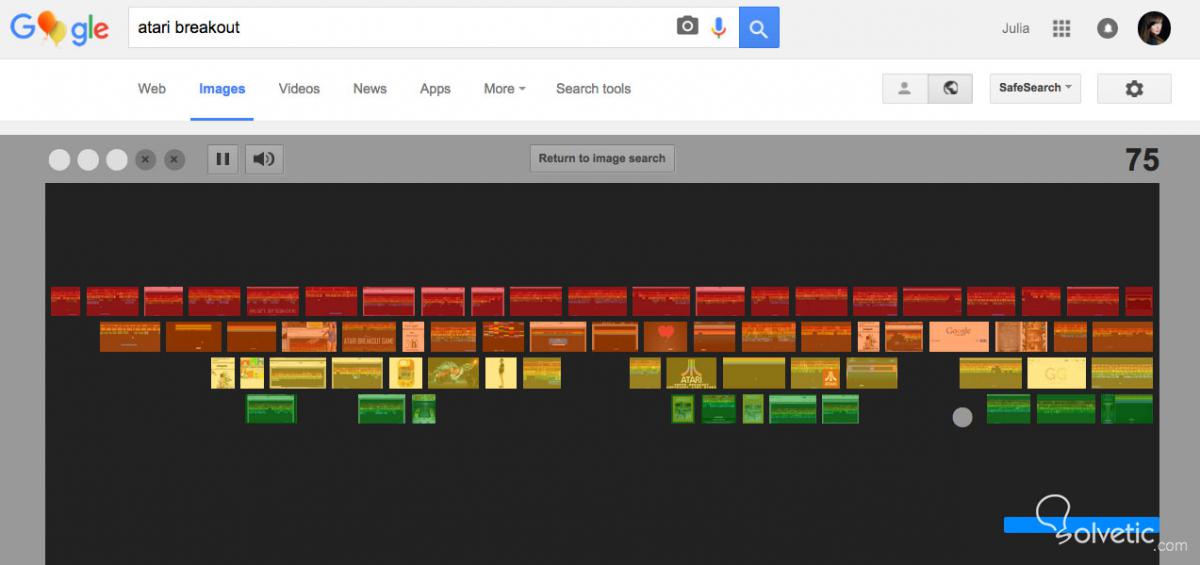The height and width of the screenshot is (565, 1200).
Task: Click the blue game paddle
Action: click(x=1081, y=524)
